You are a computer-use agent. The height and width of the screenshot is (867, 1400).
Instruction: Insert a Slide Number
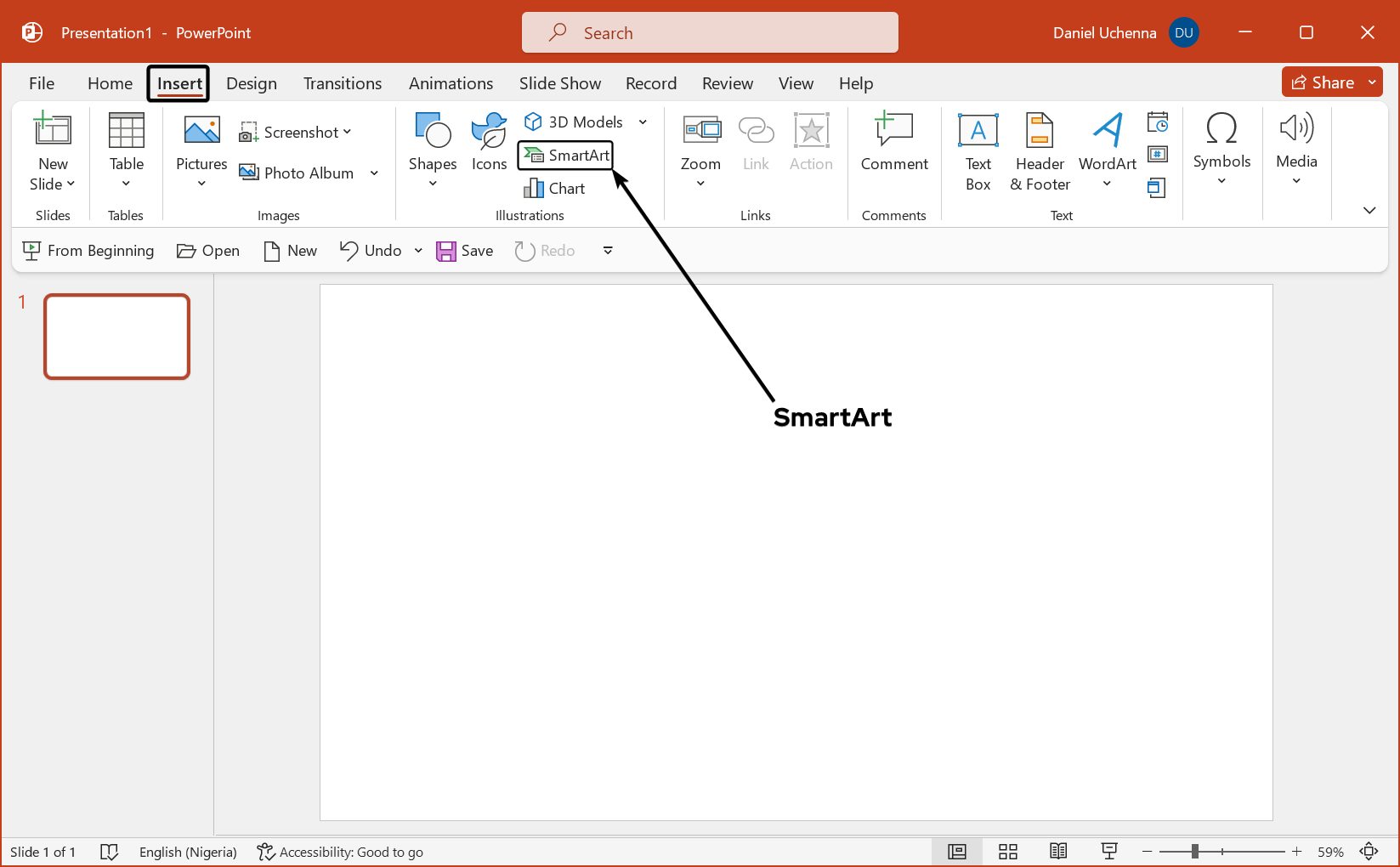pos(1158,154)
